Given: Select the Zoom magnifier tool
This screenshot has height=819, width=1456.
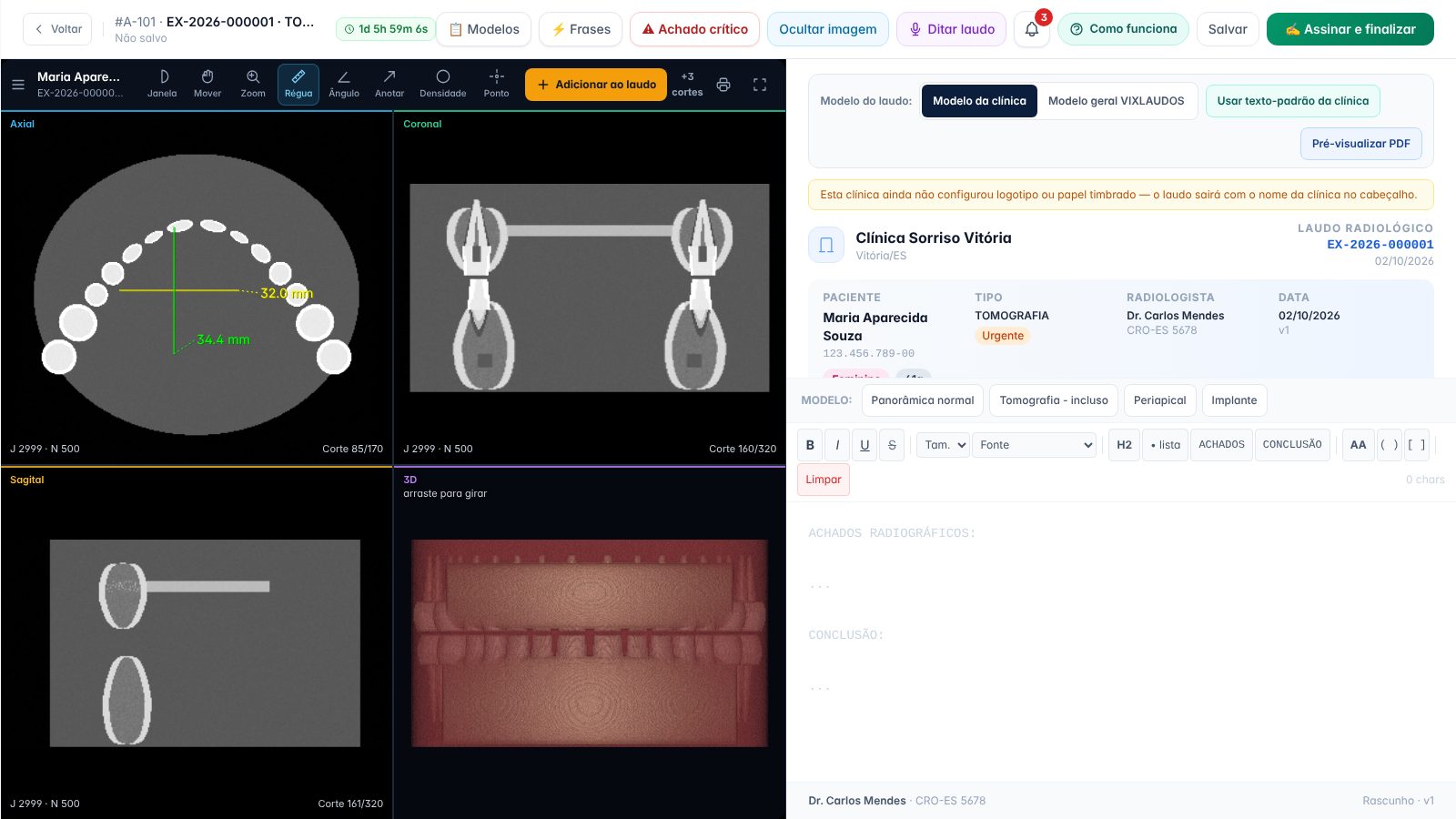Looking at the screenshot, I should tap(253, 84).
